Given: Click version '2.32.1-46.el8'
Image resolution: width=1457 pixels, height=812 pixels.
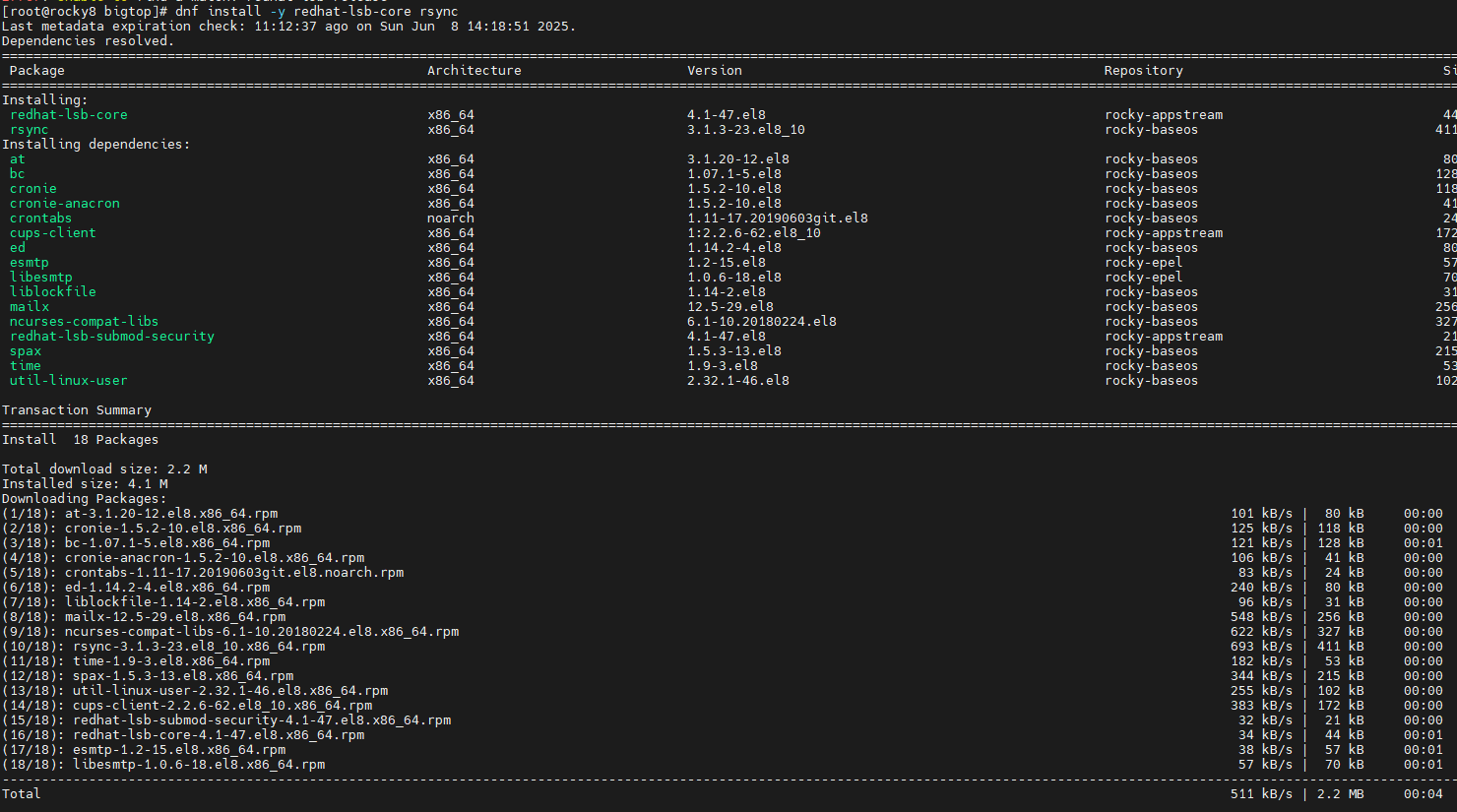Looking at the screenshot, I should pos(738,381).
